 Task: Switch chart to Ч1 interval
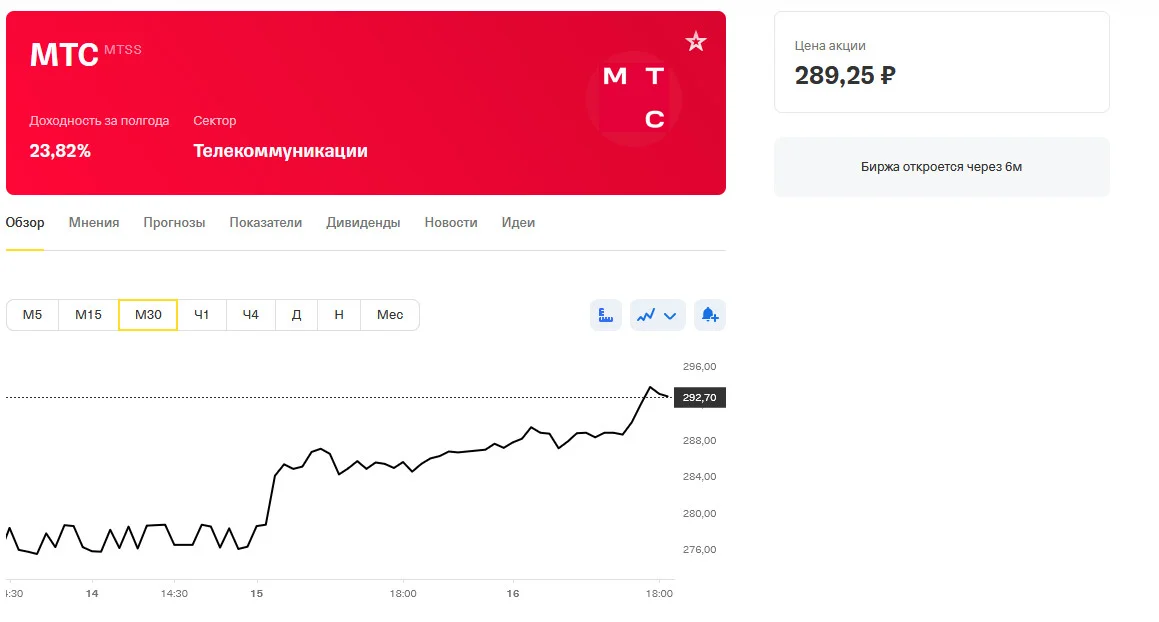[x=202, y=315]
